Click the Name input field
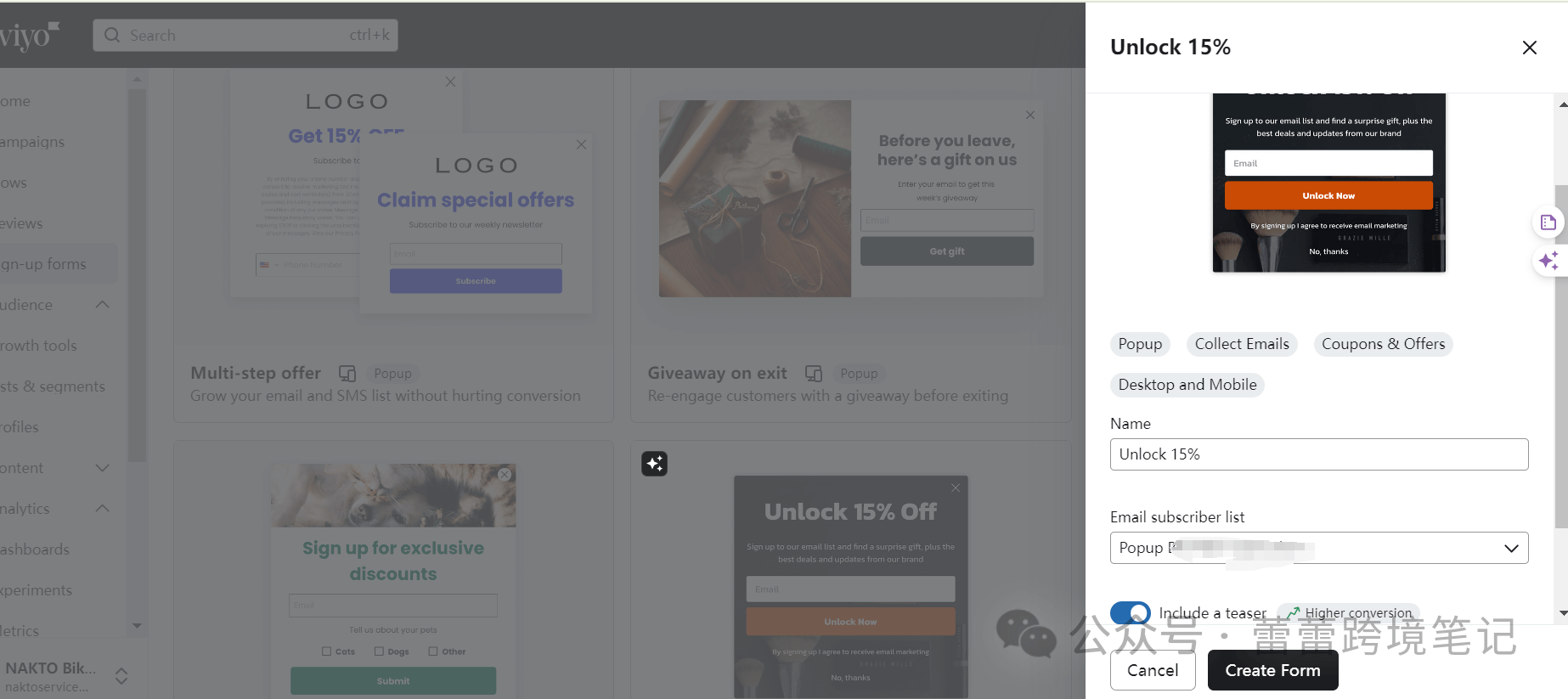The width and height of the screenshot is (1568, 699). (1318, 454)
